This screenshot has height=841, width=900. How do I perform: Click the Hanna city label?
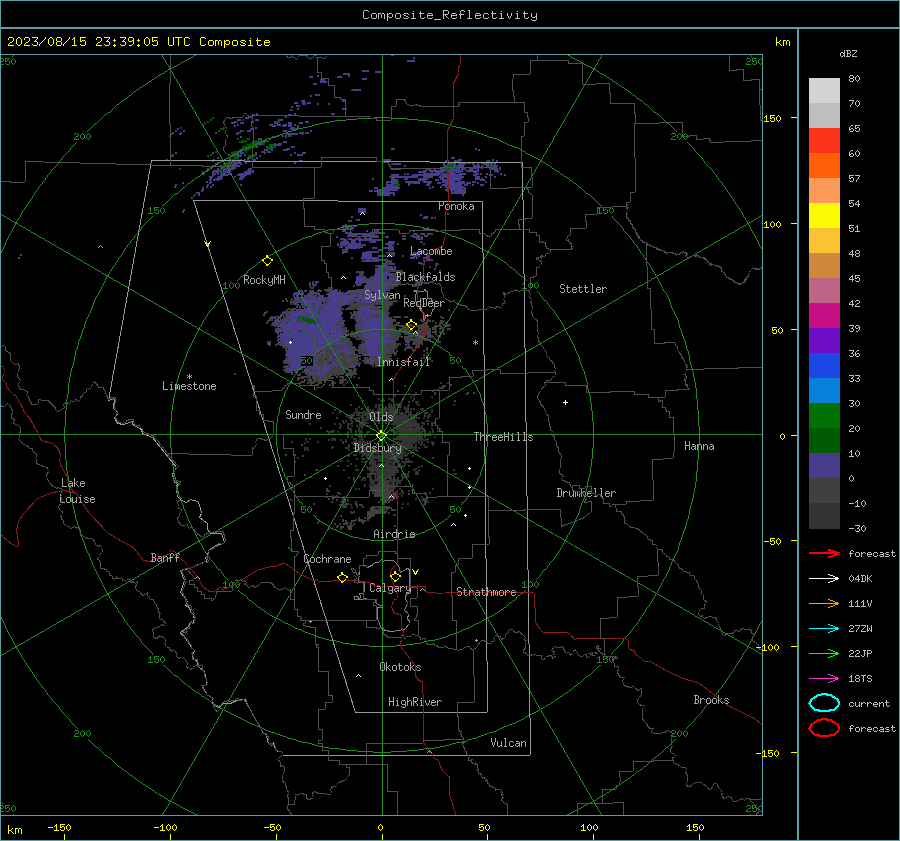(699, 446)
